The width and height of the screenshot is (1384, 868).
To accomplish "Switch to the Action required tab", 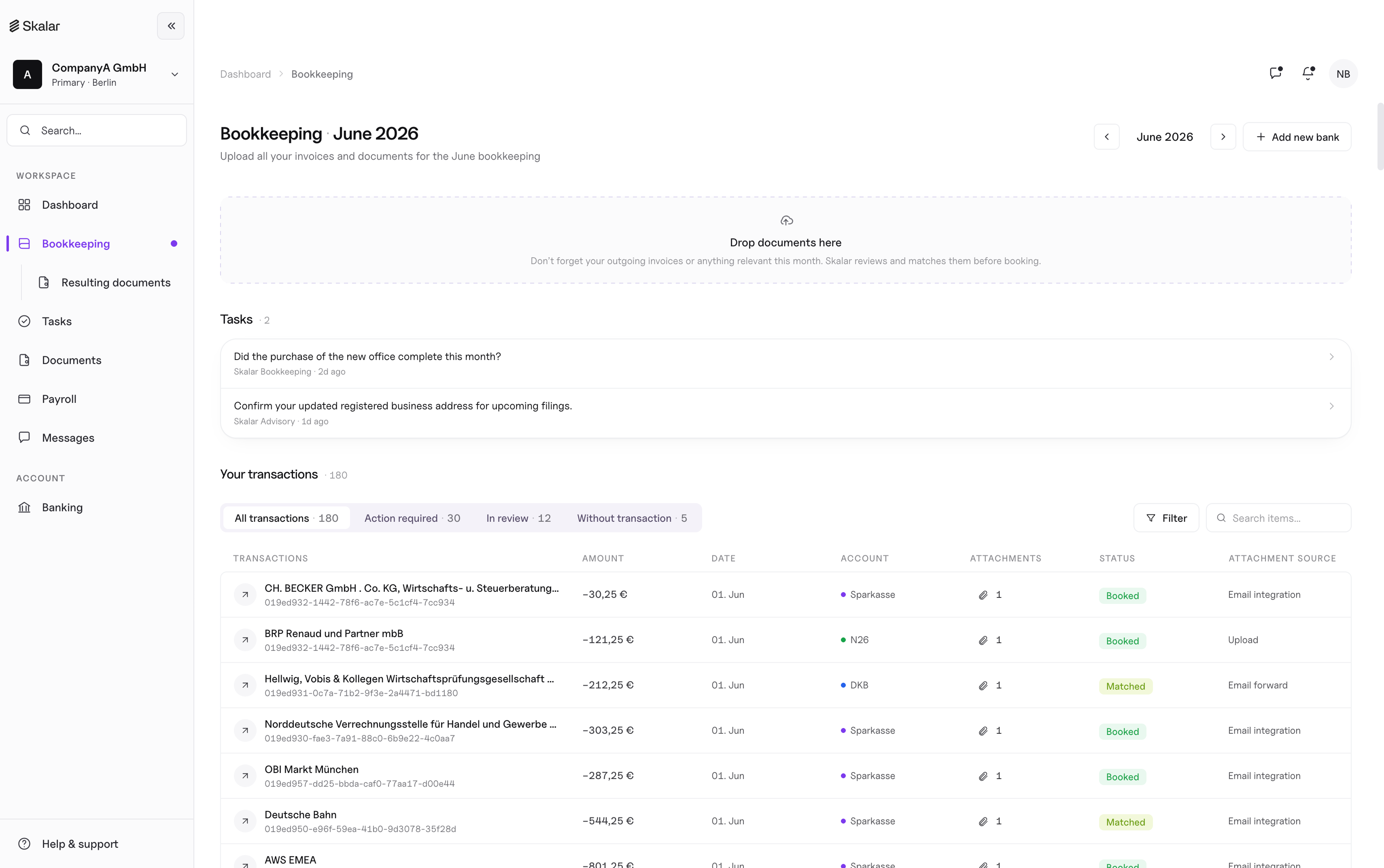I will 412,519.
